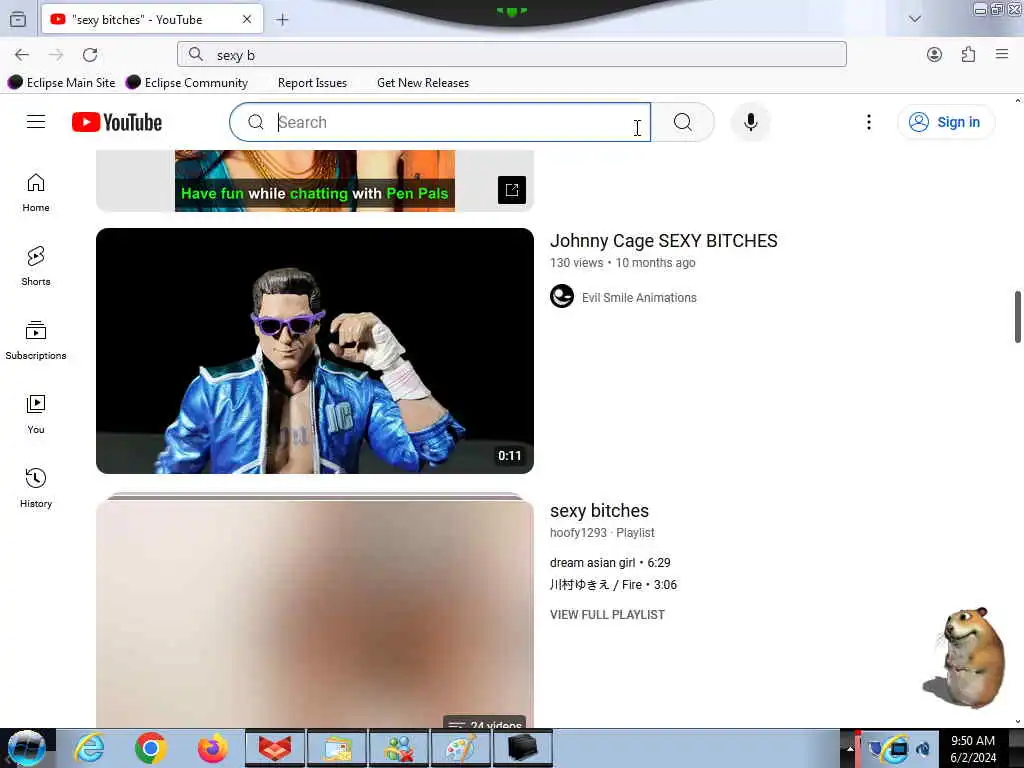Open Shorts in the sidebar

(x=36, y=266)
